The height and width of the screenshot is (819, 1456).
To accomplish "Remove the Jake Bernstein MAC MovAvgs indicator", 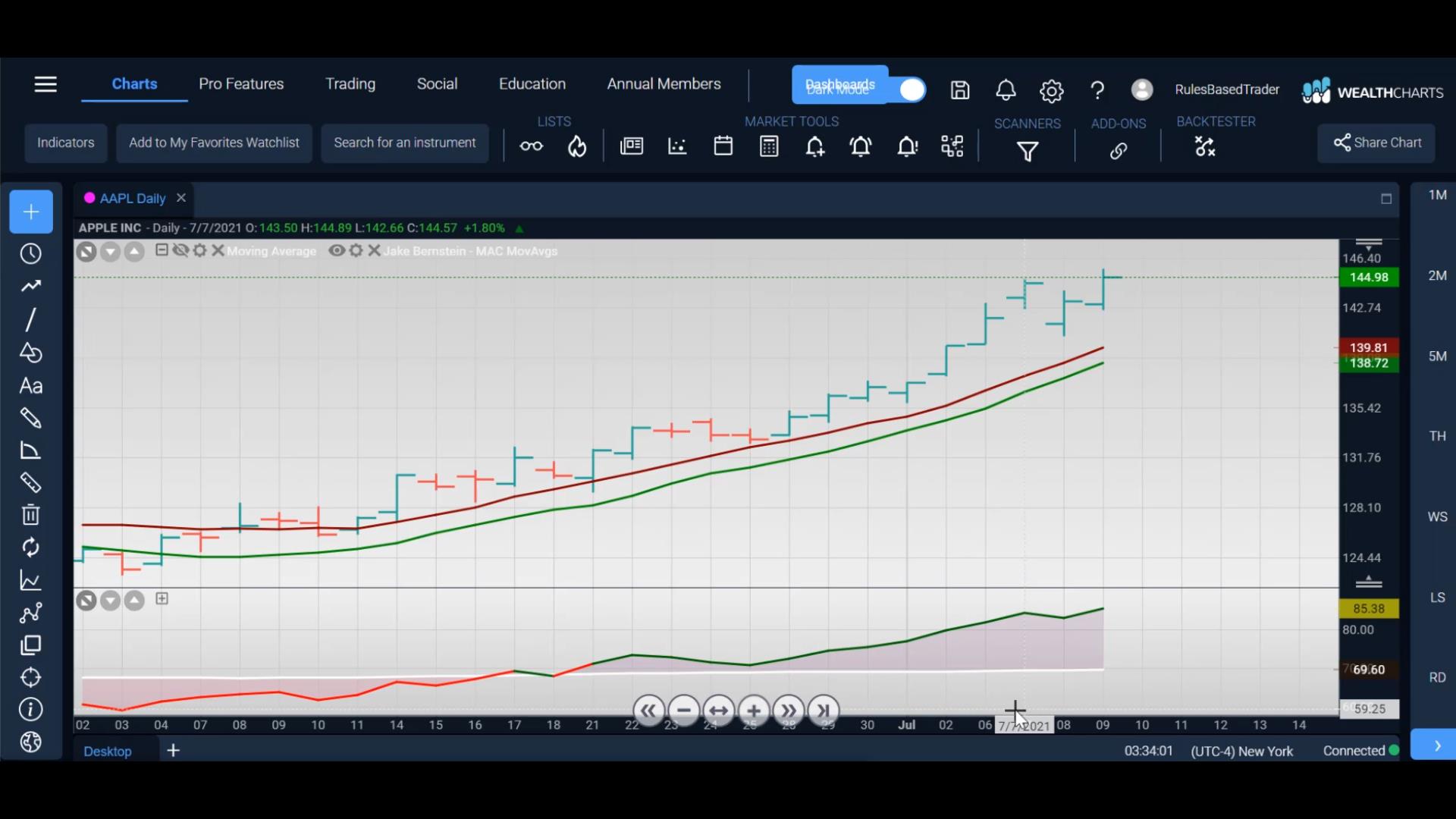I will (x=374, y=250).
